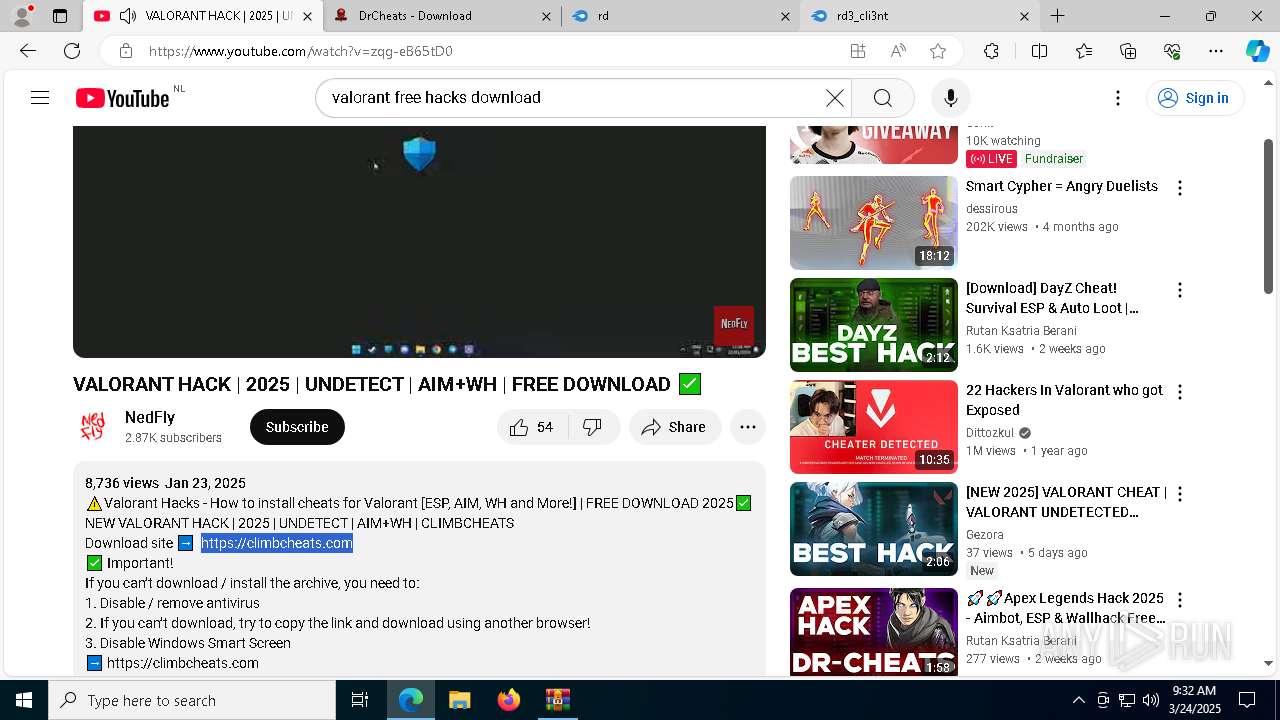
Task: Open the Copilot sidebar
Action: 1257,51
